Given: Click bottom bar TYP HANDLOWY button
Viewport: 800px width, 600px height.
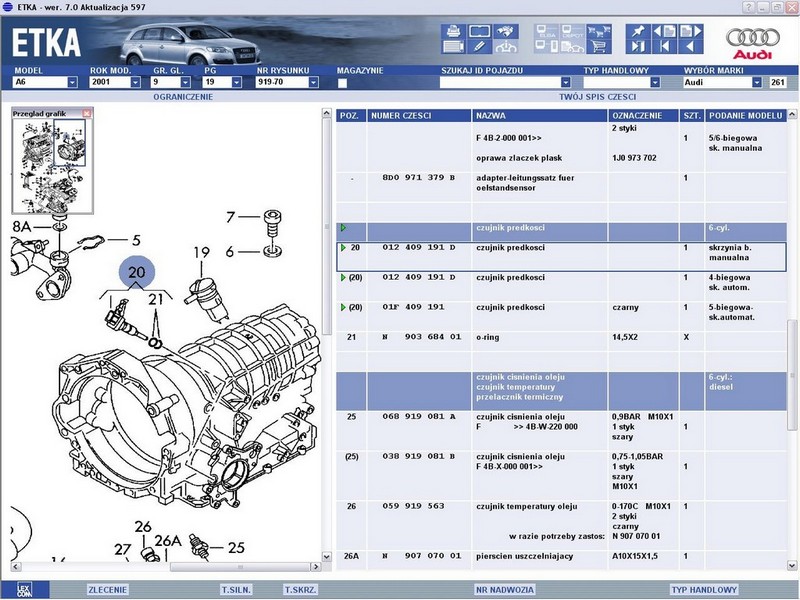Looking at the screenshot, I should coord(704,590).
